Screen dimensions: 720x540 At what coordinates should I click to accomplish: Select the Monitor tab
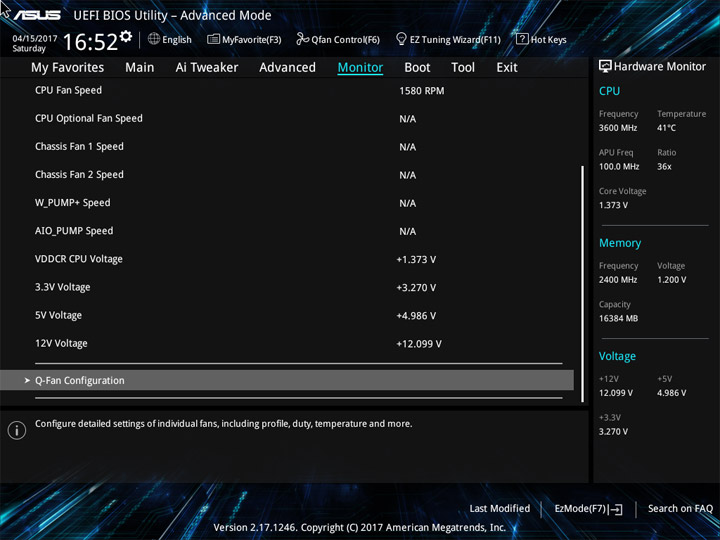pyautogui.click(x=360, y=68)
